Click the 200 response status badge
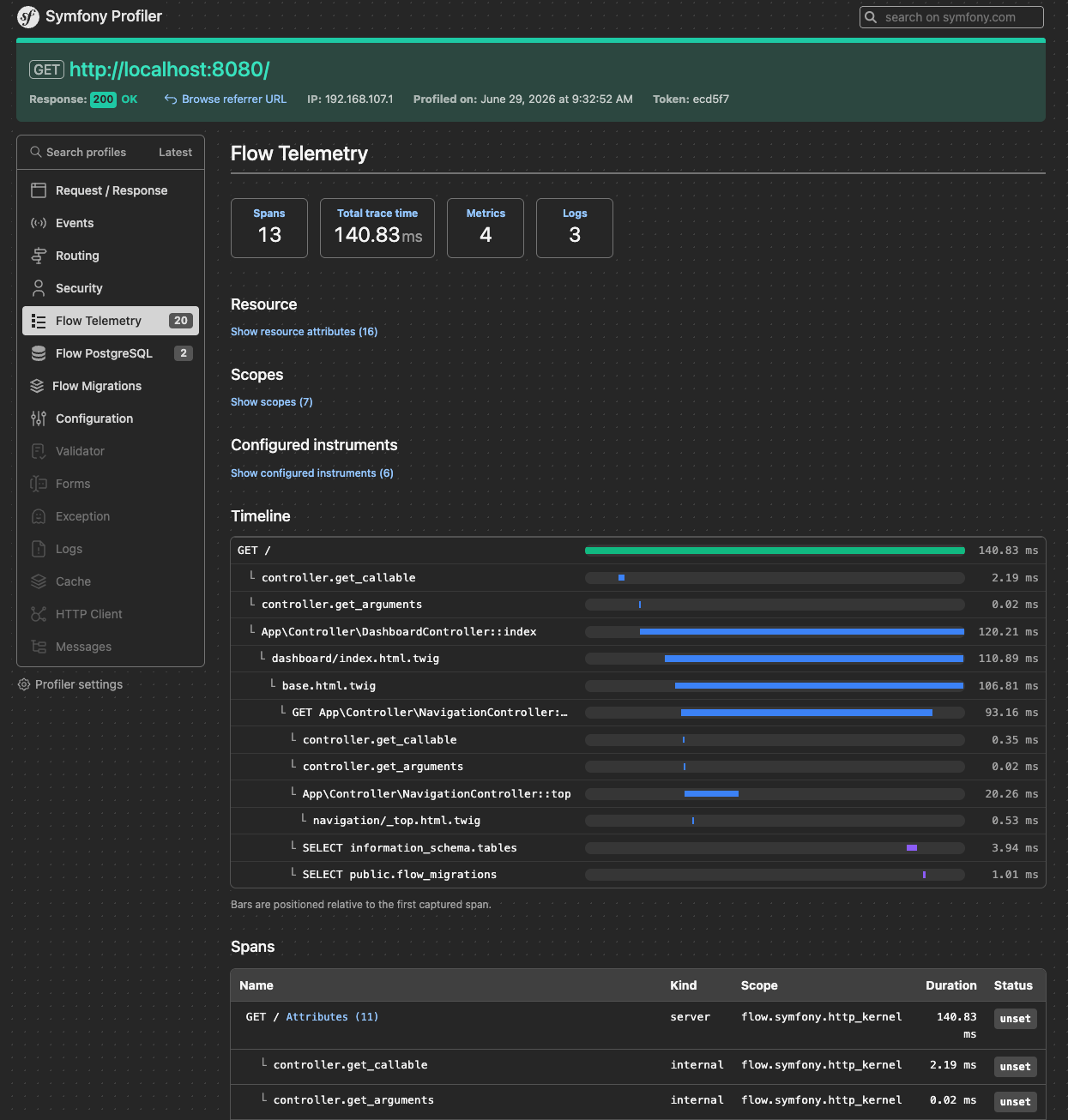1068x1120 pixels. click(103, 99)
